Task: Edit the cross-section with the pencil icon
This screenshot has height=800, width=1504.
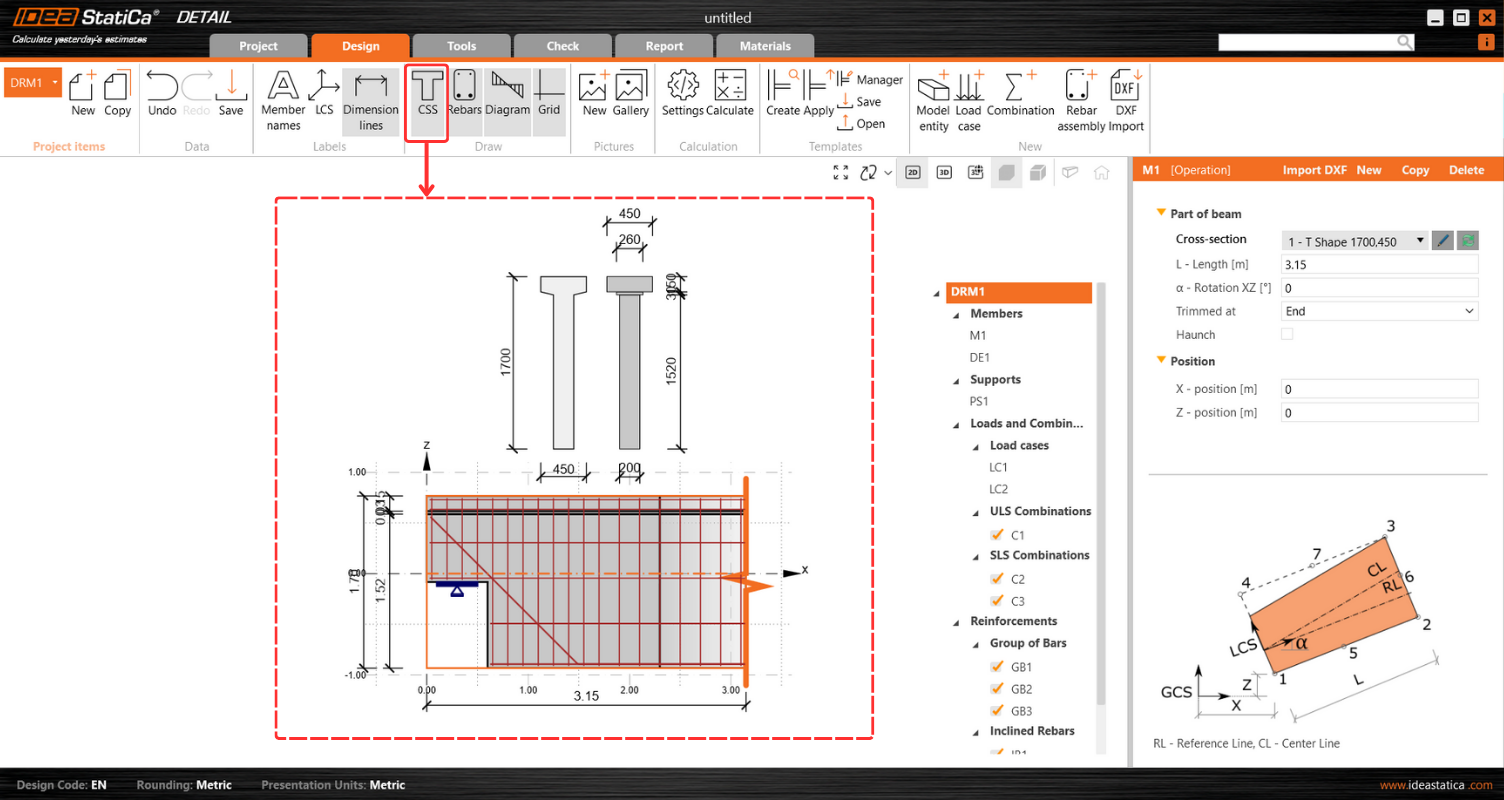Action: click(x=1442, y=240)
